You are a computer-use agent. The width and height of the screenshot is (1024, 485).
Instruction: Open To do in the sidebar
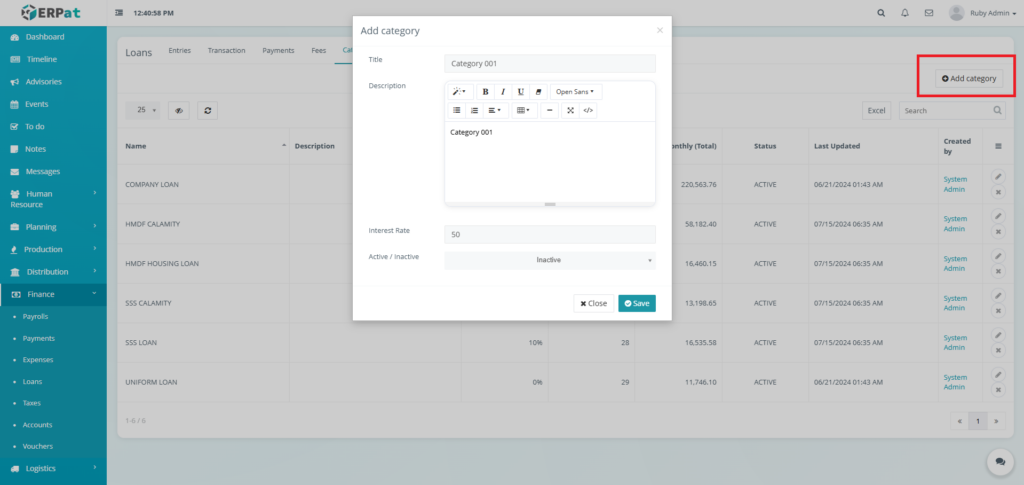(54, 126)
